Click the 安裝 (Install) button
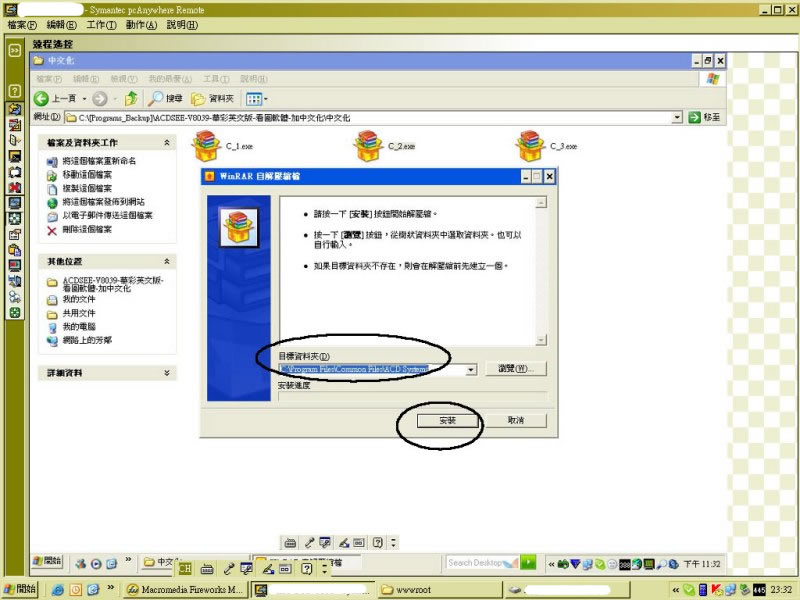 point(447,421)
